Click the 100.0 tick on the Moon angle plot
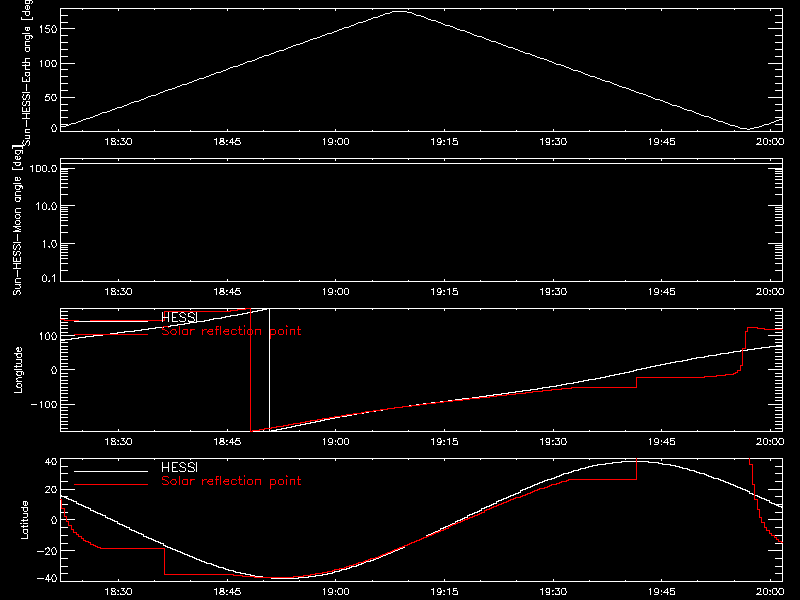The image size is (800, 600). pos(43,169)
